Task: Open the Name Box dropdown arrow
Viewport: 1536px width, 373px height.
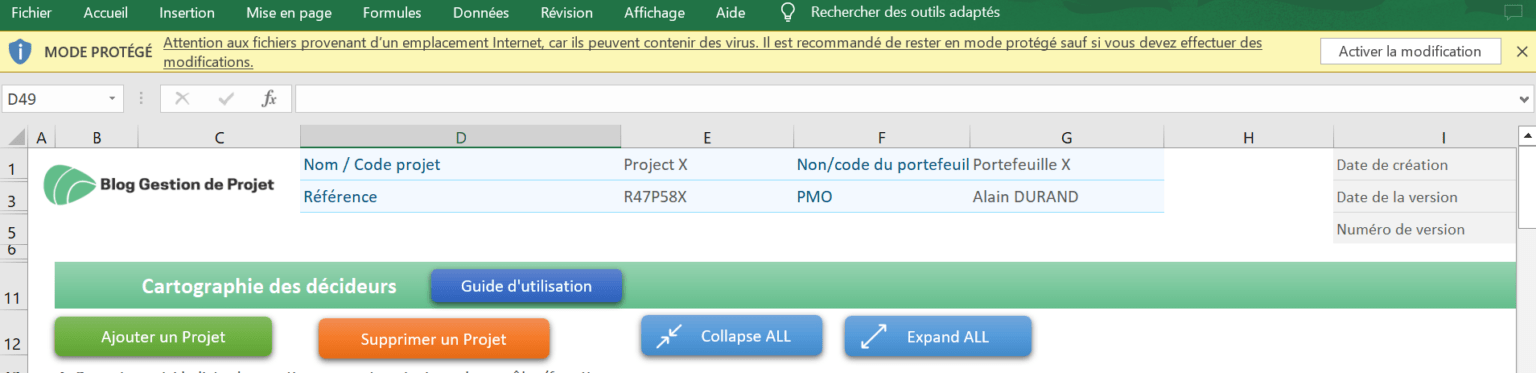Action: pos(111,99)
